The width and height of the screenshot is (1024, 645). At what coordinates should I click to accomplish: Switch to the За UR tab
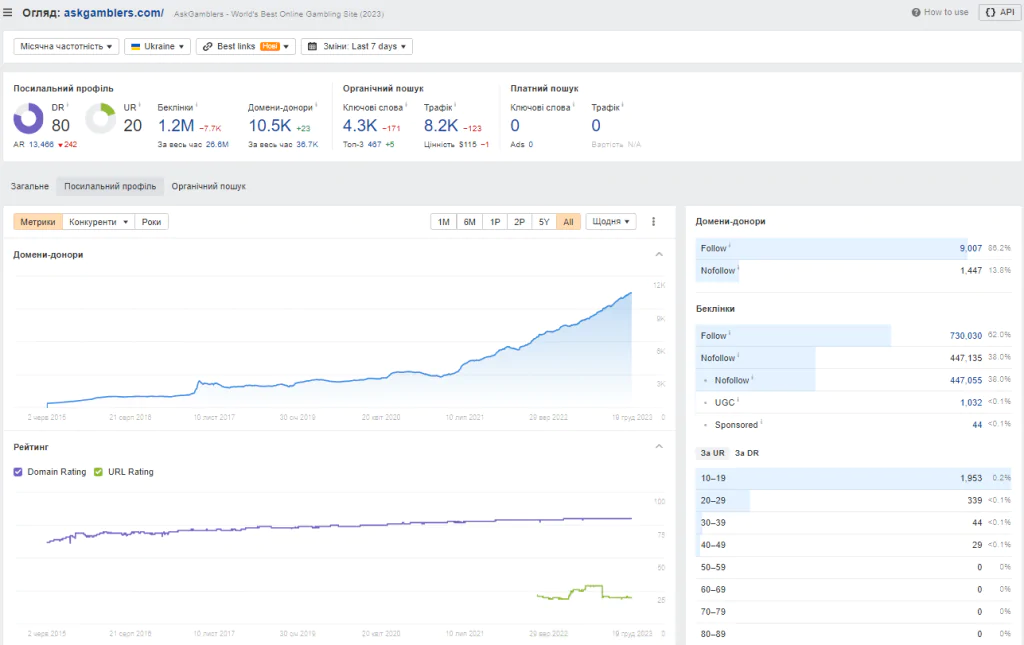(x=712, y=453)
